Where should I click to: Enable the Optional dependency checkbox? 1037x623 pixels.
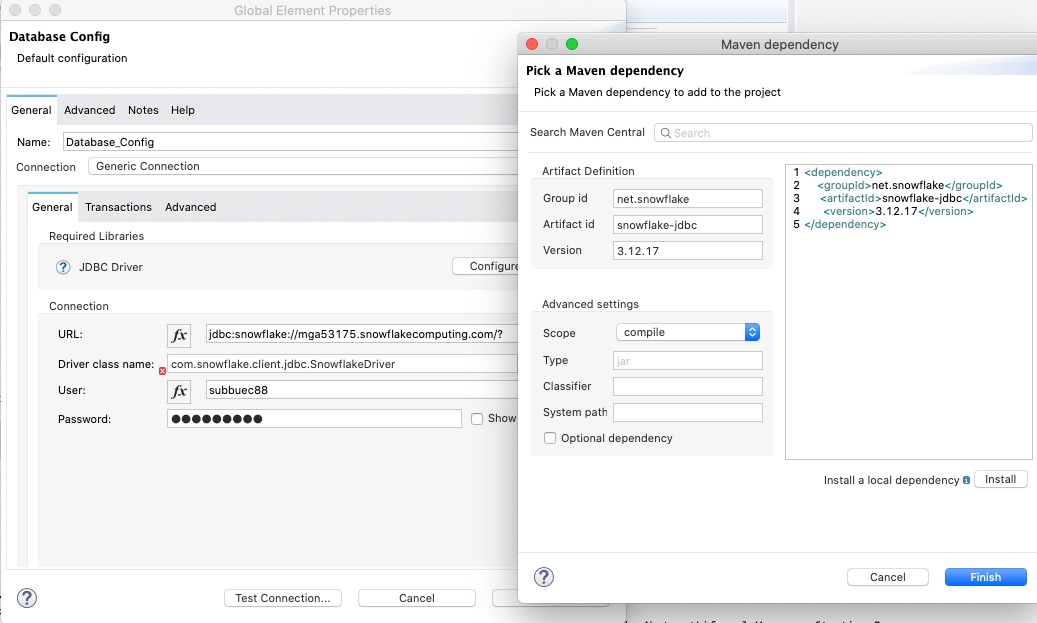[550, 438]
